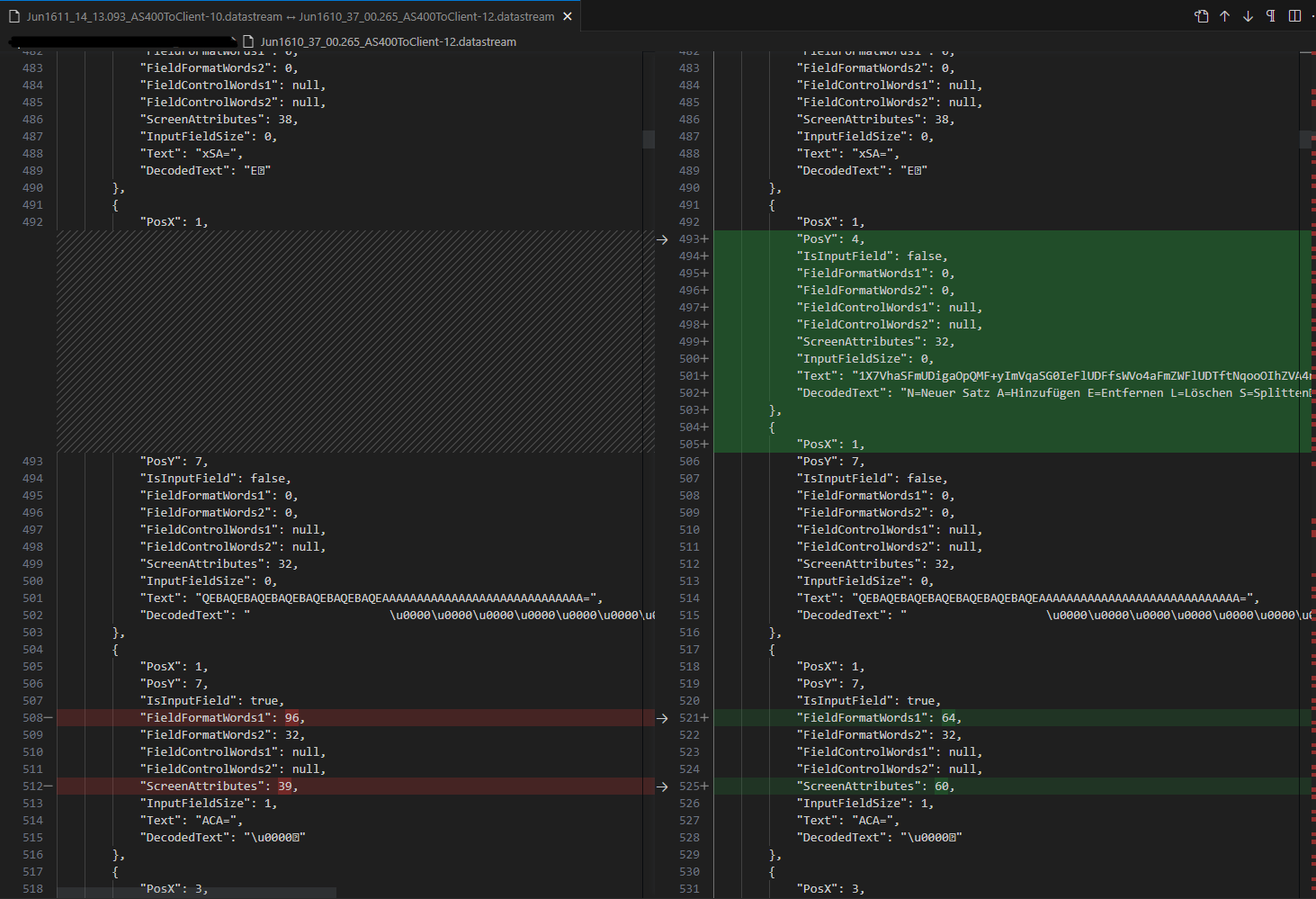The image size is (1316, 899).
Task: Click the left pane's horizontal scrollbar
Action: pyautogui.click(x=196, y=893)
